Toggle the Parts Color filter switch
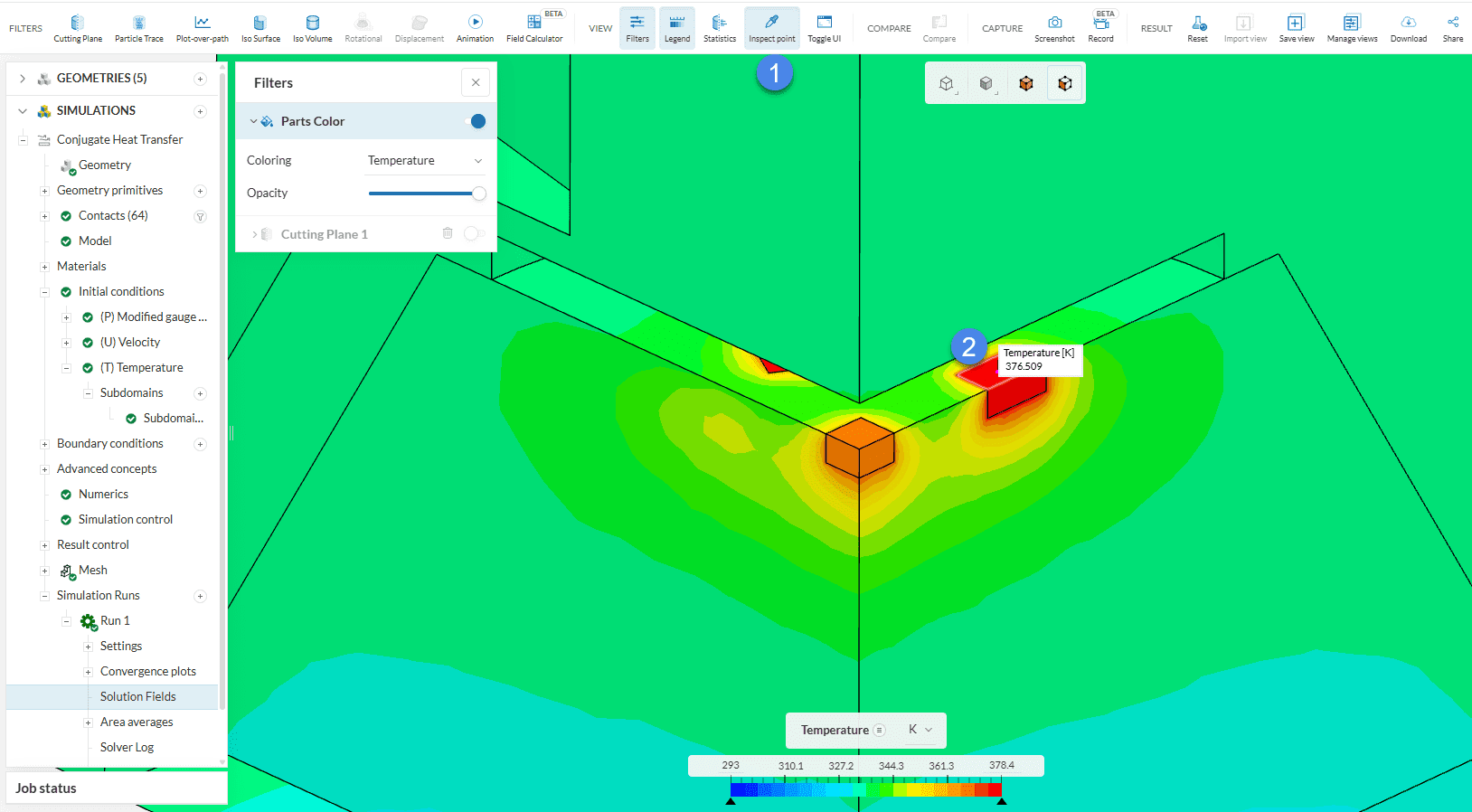Viewport: 1472px width, 812px height. (x=475, y=121)
